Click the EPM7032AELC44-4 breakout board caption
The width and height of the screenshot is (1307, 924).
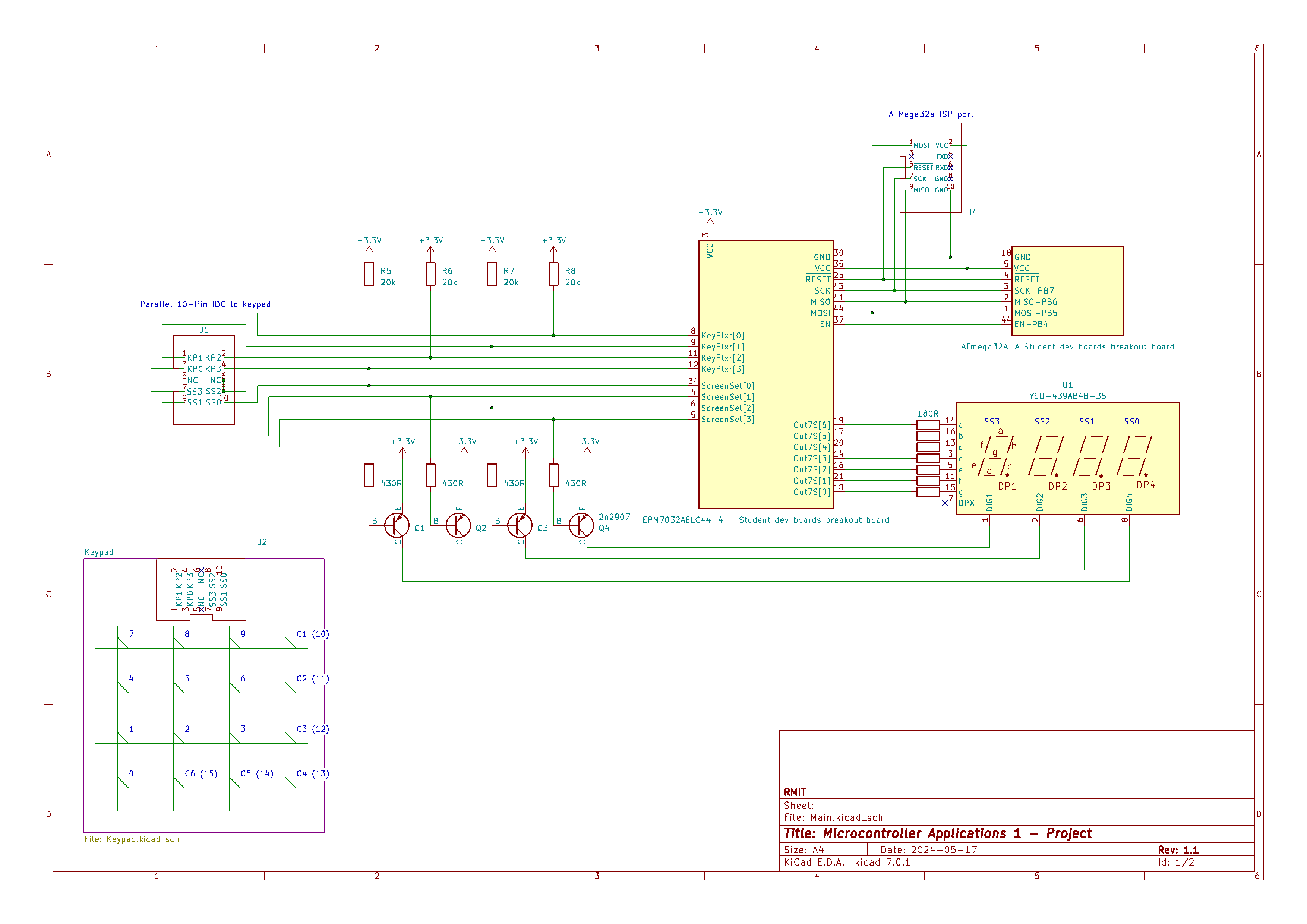[765, 520]
